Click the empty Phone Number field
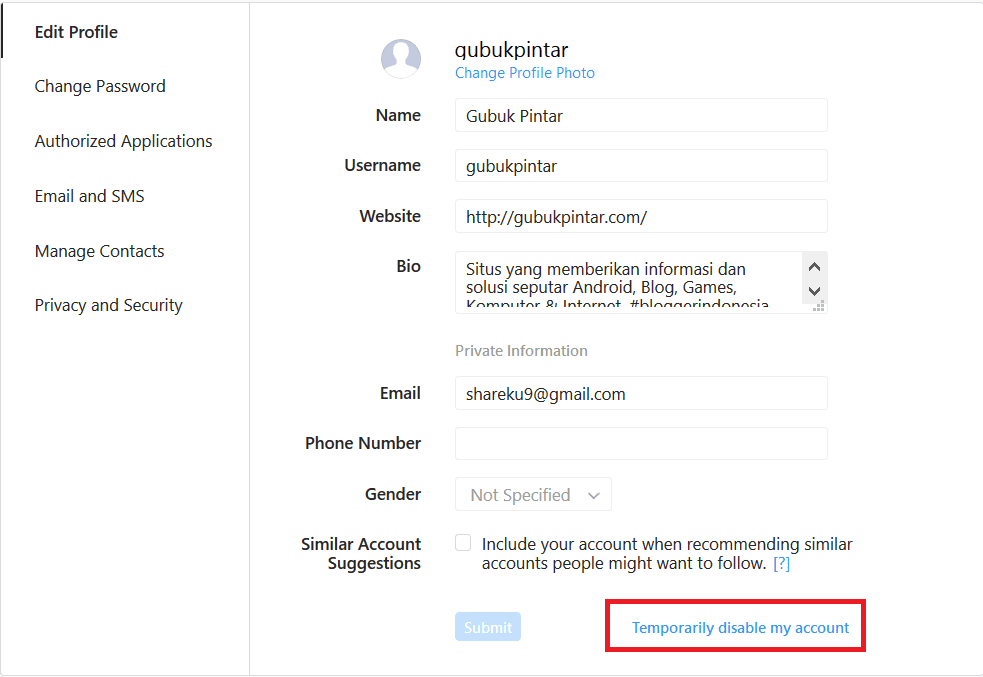 641,443
